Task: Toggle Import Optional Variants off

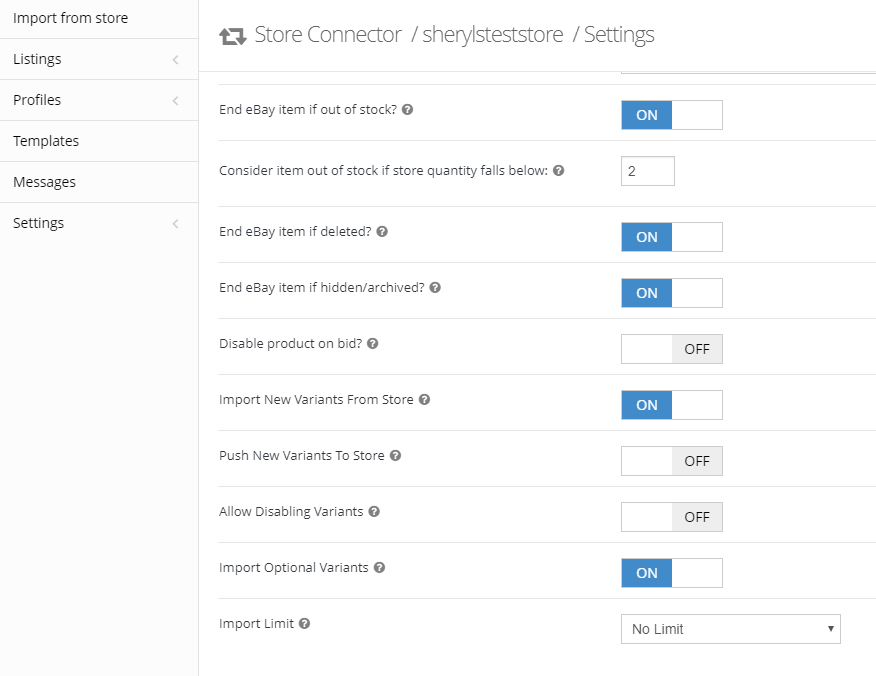Action: coord(671,573)
